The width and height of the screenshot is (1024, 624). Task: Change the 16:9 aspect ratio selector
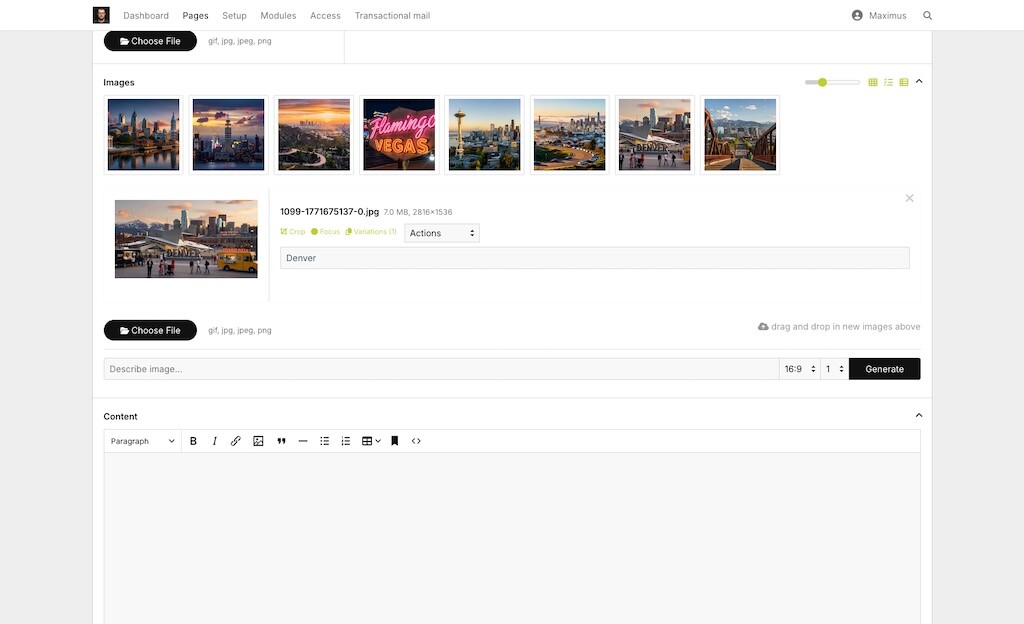799,369
